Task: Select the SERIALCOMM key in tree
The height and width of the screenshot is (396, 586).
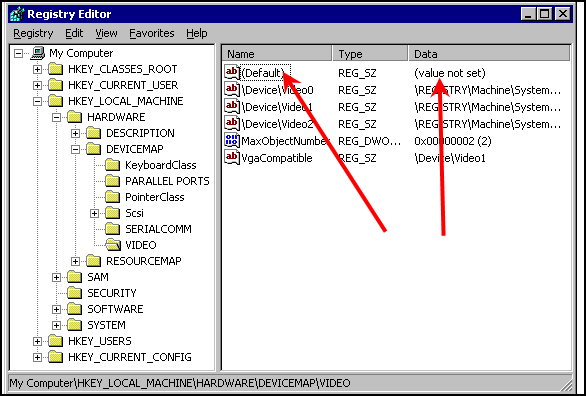Action: [158, 229]
